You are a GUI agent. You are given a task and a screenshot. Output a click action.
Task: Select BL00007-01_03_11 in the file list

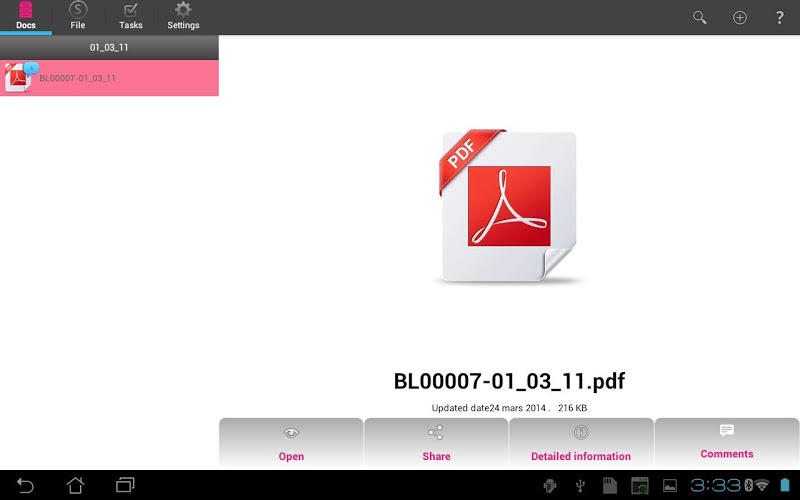[x=109, y=78]
